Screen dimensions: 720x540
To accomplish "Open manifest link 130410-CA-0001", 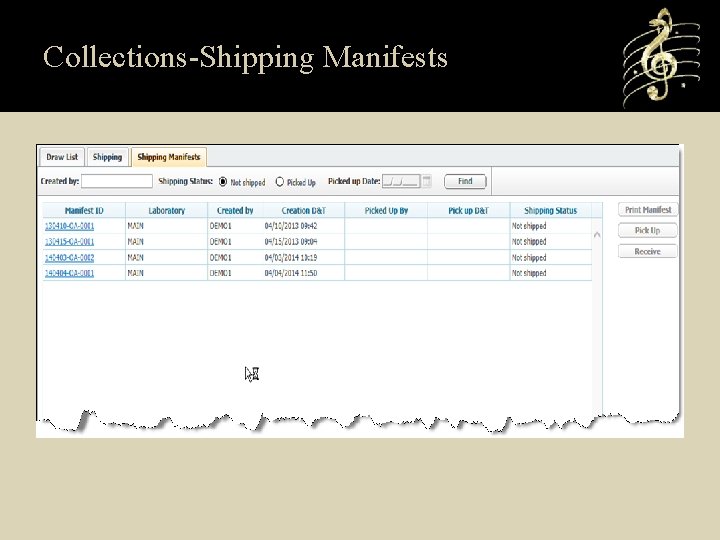I will point(69,226).
